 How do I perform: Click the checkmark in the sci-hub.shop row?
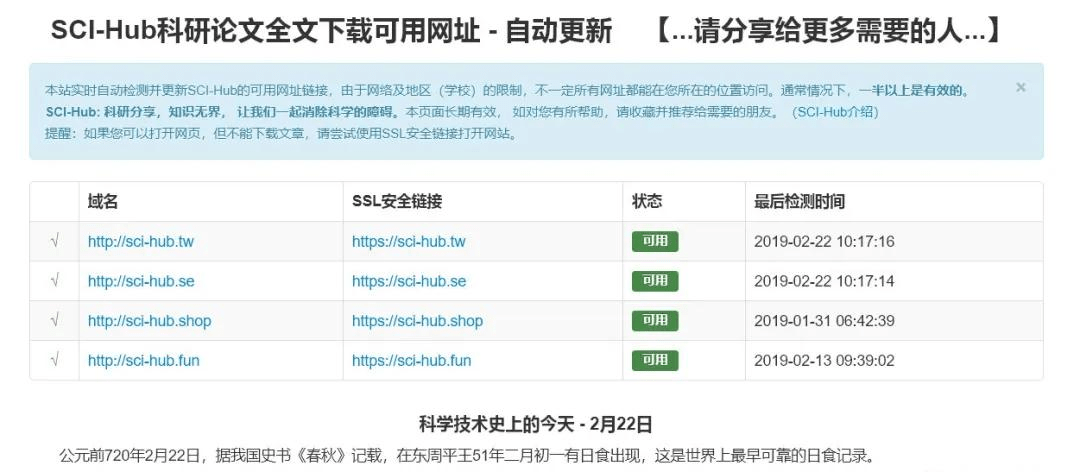click(x=54, y=321)
